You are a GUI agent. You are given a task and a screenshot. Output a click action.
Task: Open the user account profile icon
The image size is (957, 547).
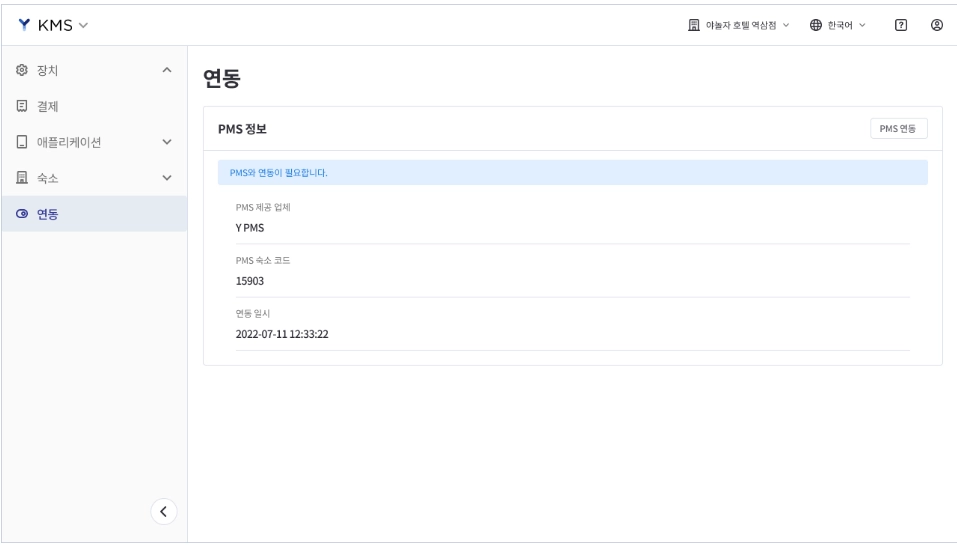[x=937, y=25]
